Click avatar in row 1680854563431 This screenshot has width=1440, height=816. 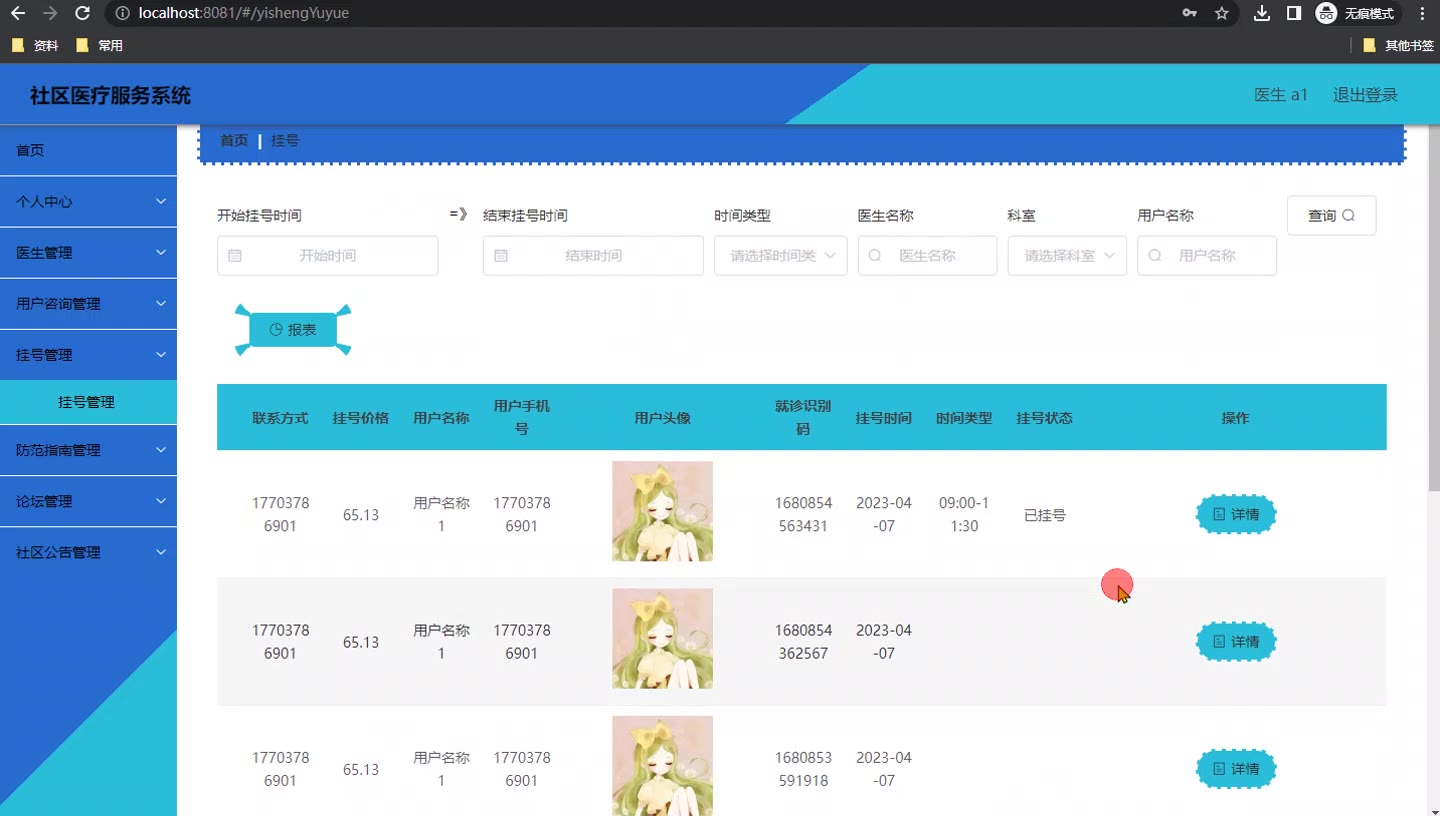tap(662, 511)
